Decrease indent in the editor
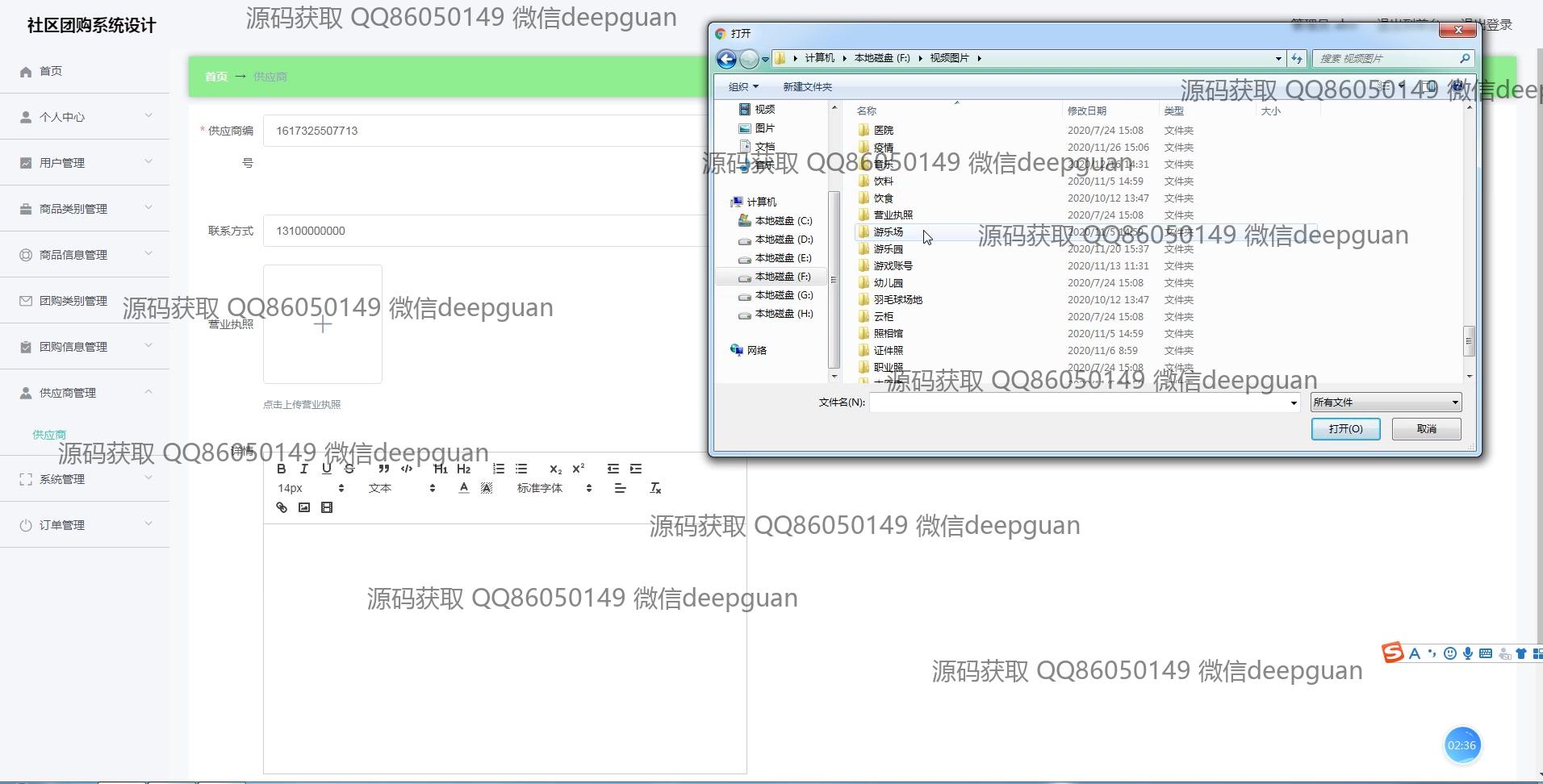This screenshot has width=1543, height=784. point(613,469)
